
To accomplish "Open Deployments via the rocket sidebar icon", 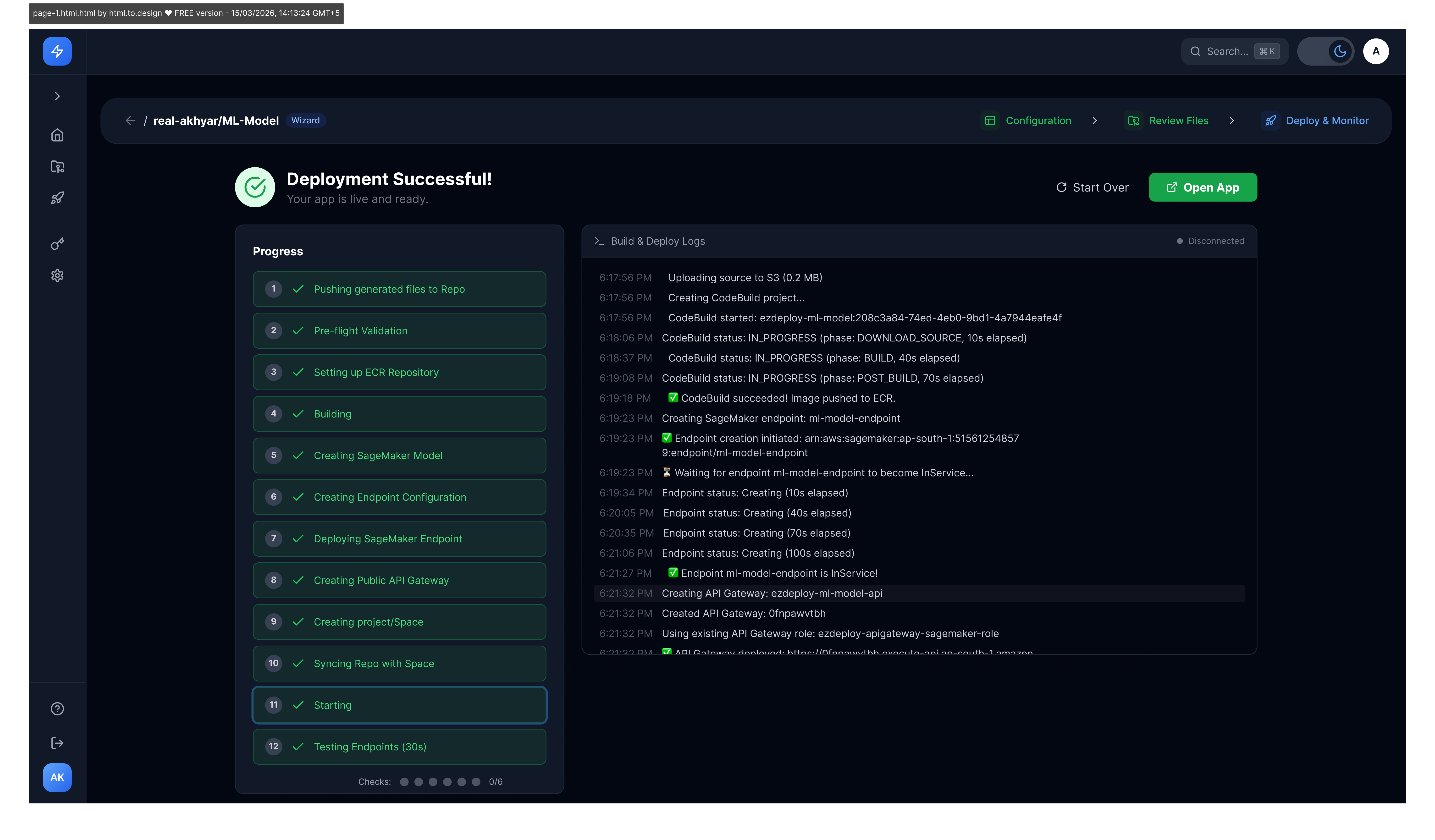I will [57, 198].
